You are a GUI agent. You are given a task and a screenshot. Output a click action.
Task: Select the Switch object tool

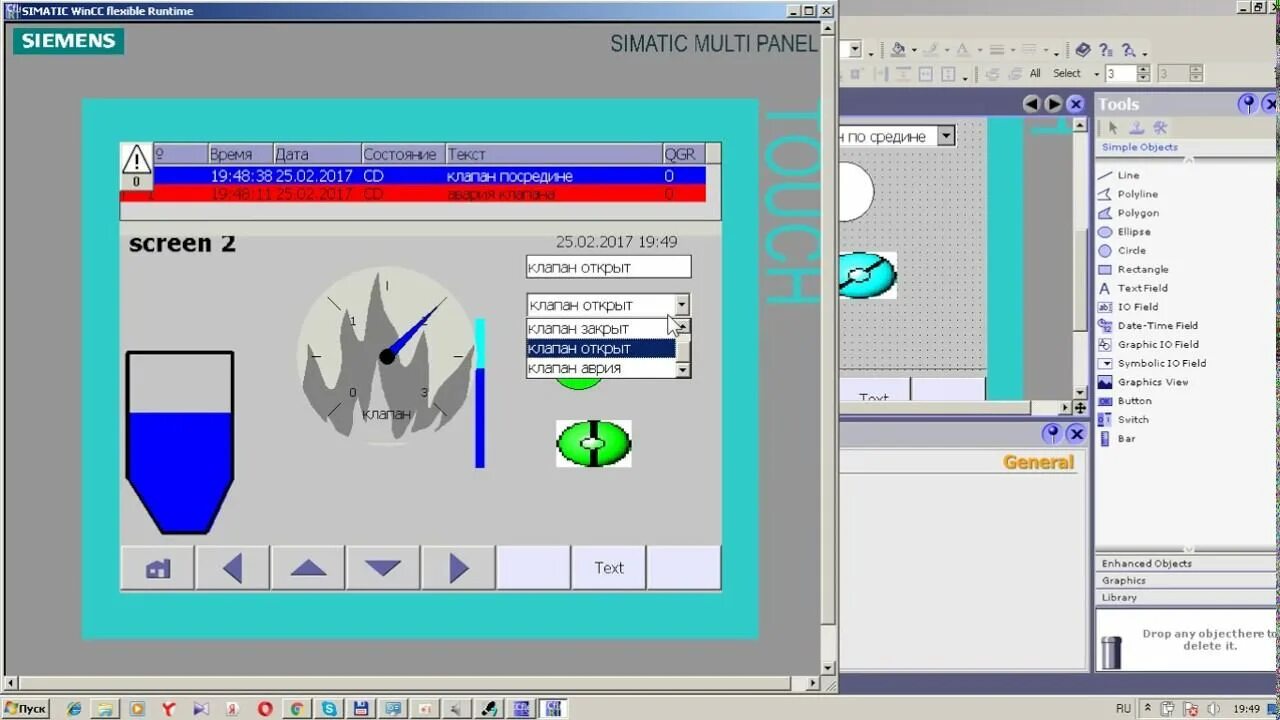(x=1124, y=420)
